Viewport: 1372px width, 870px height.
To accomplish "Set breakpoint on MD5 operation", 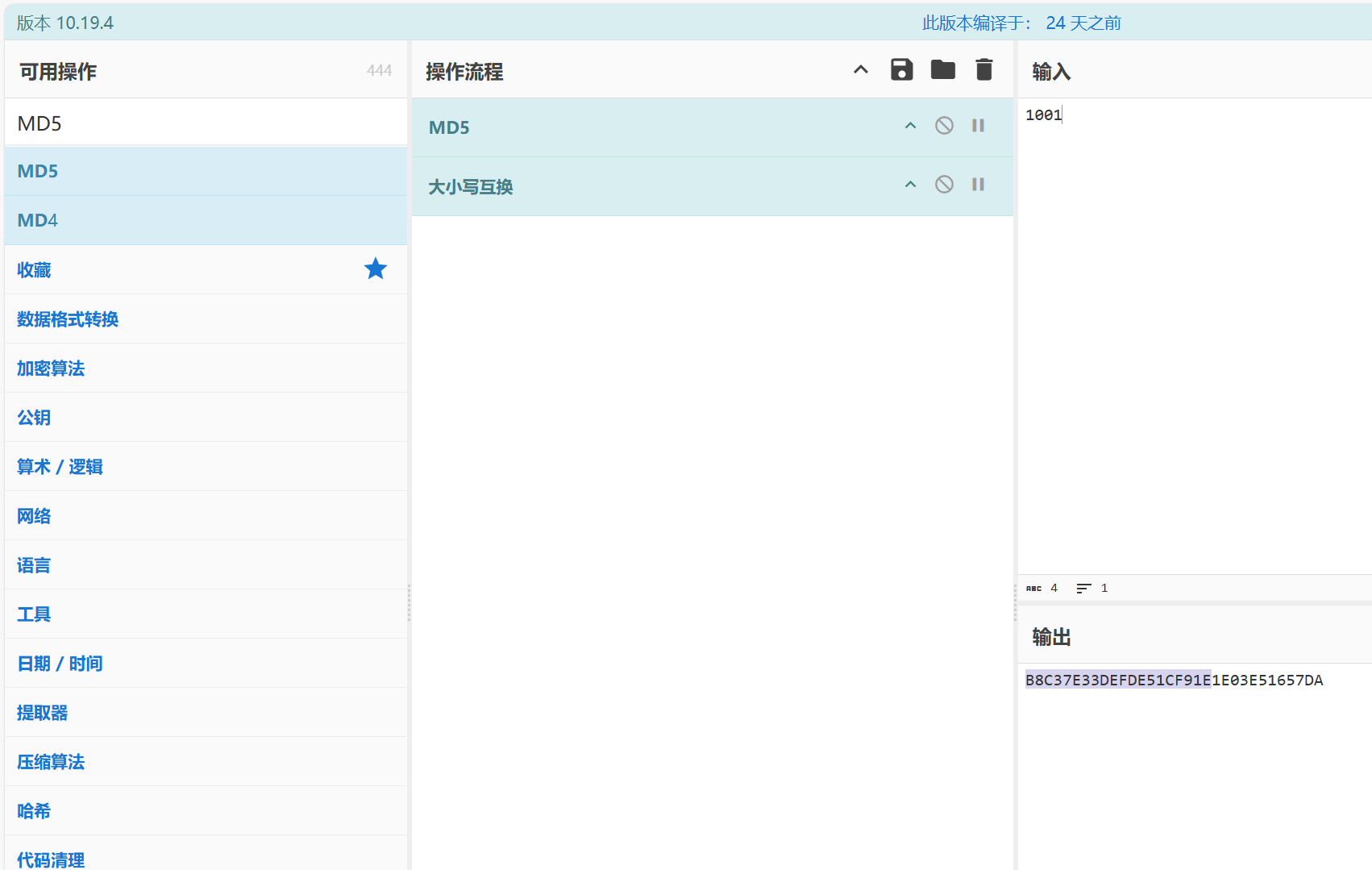I will coord(978,126).
